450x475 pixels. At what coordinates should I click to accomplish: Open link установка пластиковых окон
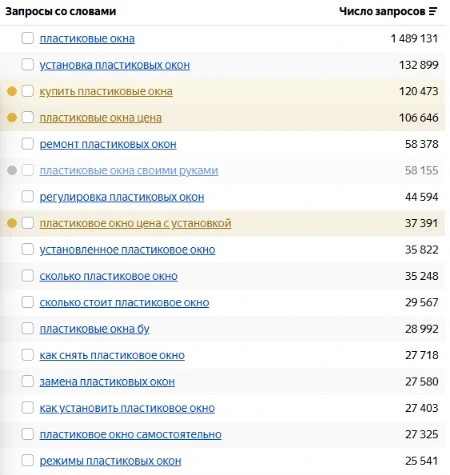pos(115,65)
